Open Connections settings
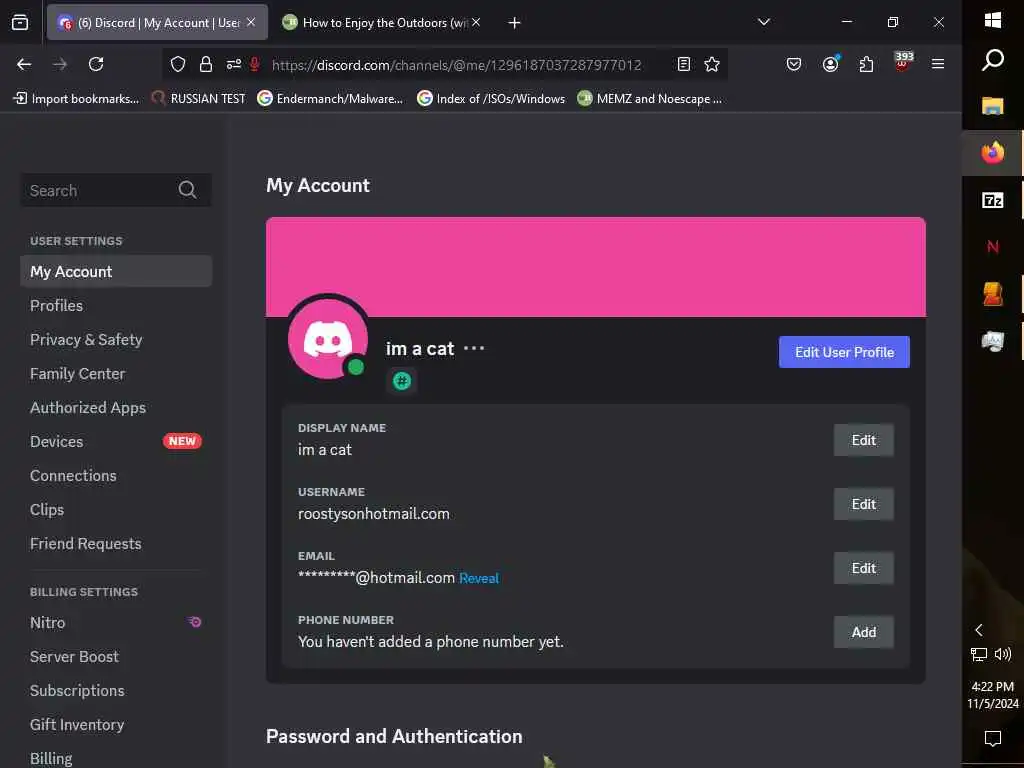 point(116,475)
